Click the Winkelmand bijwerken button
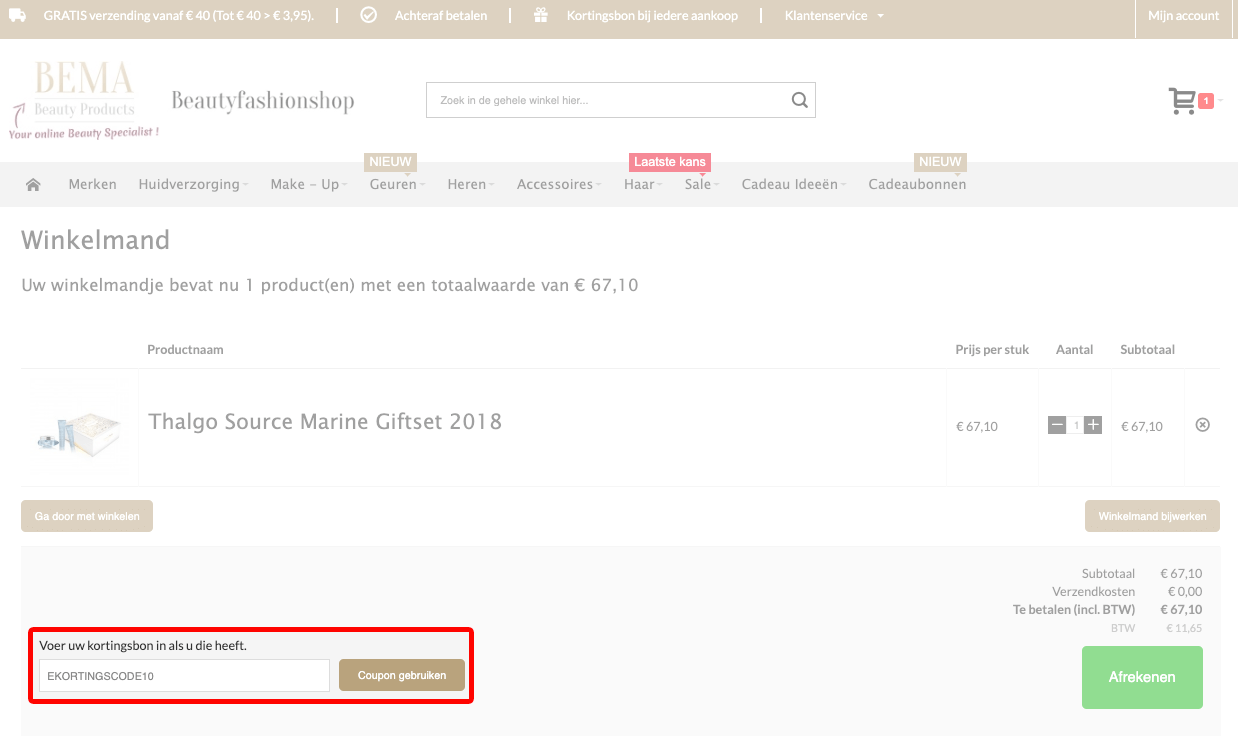This screenshot has height=745, width=1238. [1152, 516]
